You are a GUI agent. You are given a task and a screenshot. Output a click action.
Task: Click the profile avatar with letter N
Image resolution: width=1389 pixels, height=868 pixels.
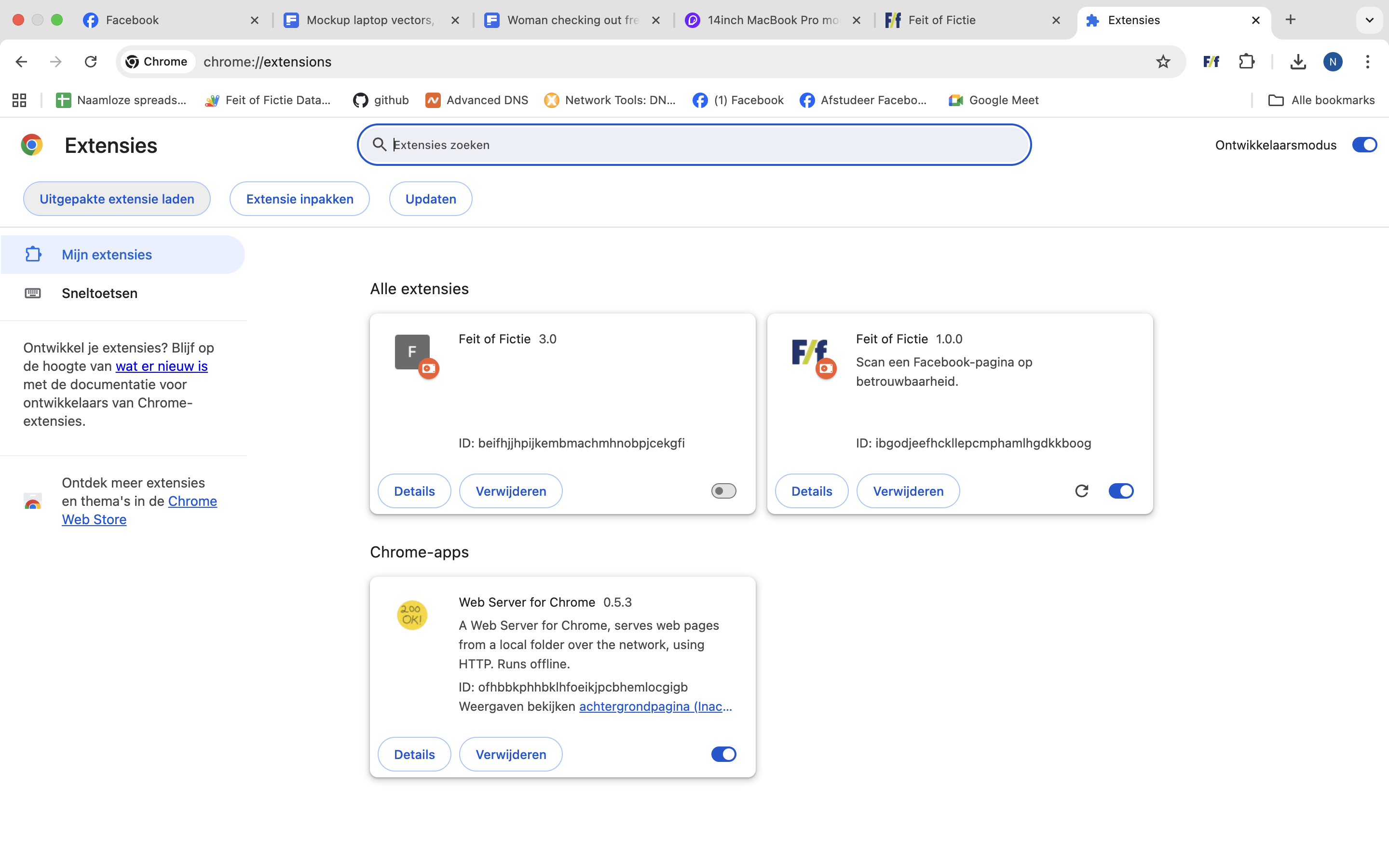point(1333,61)
